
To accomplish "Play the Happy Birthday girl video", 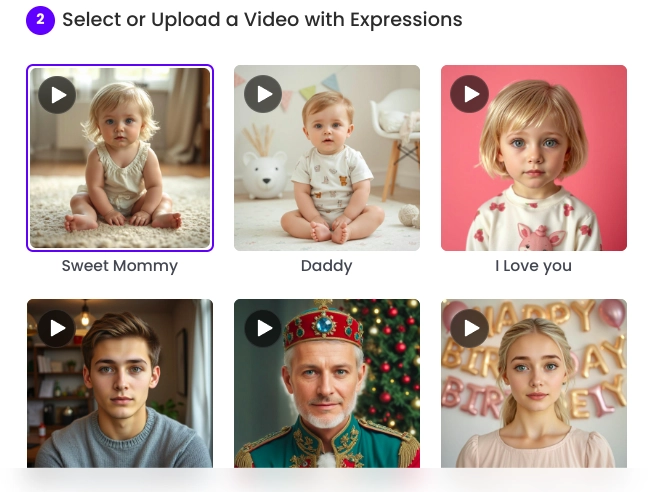I will (469, 328).
